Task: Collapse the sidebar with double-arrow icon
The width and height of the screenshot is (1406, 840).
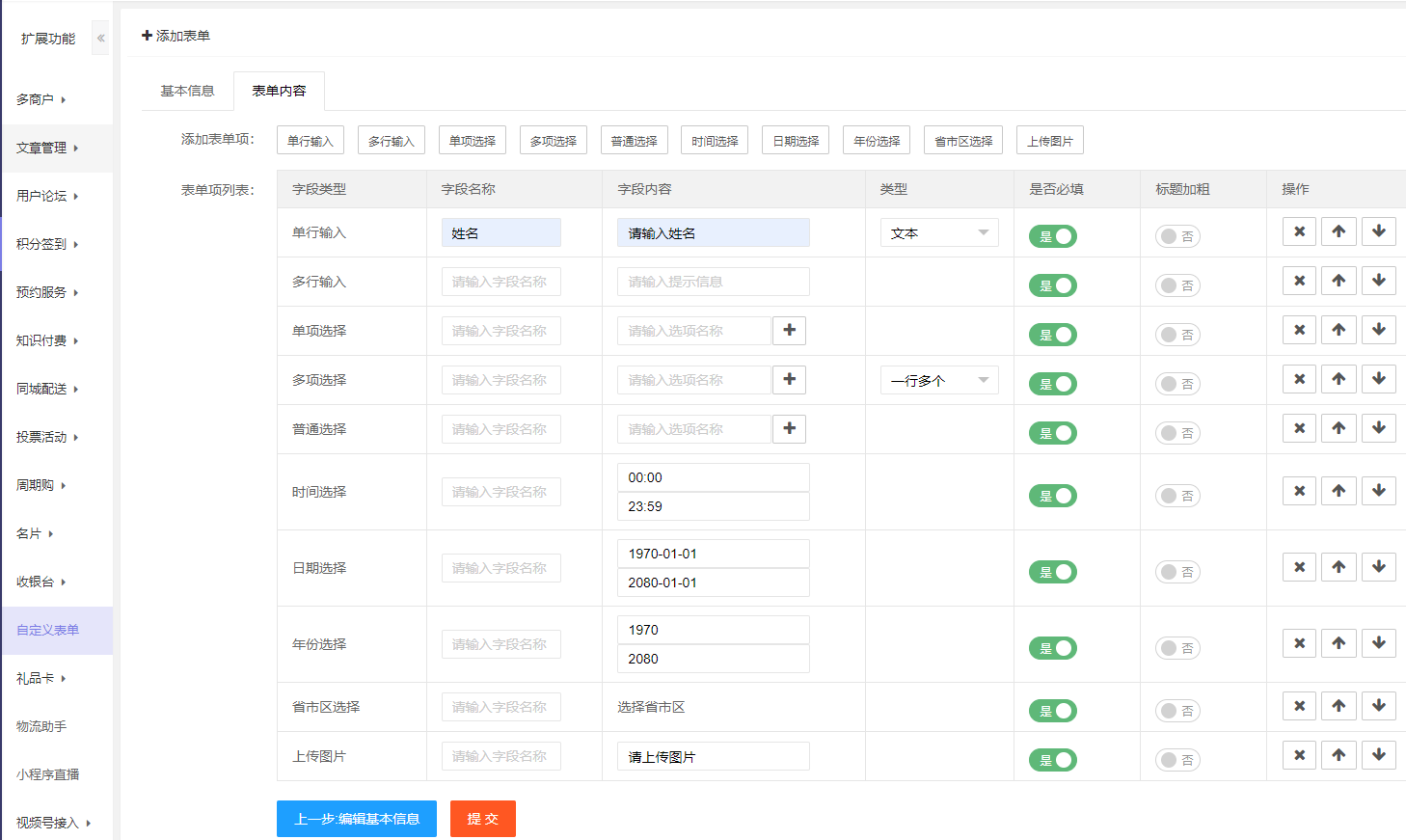Action: [100, 39]
